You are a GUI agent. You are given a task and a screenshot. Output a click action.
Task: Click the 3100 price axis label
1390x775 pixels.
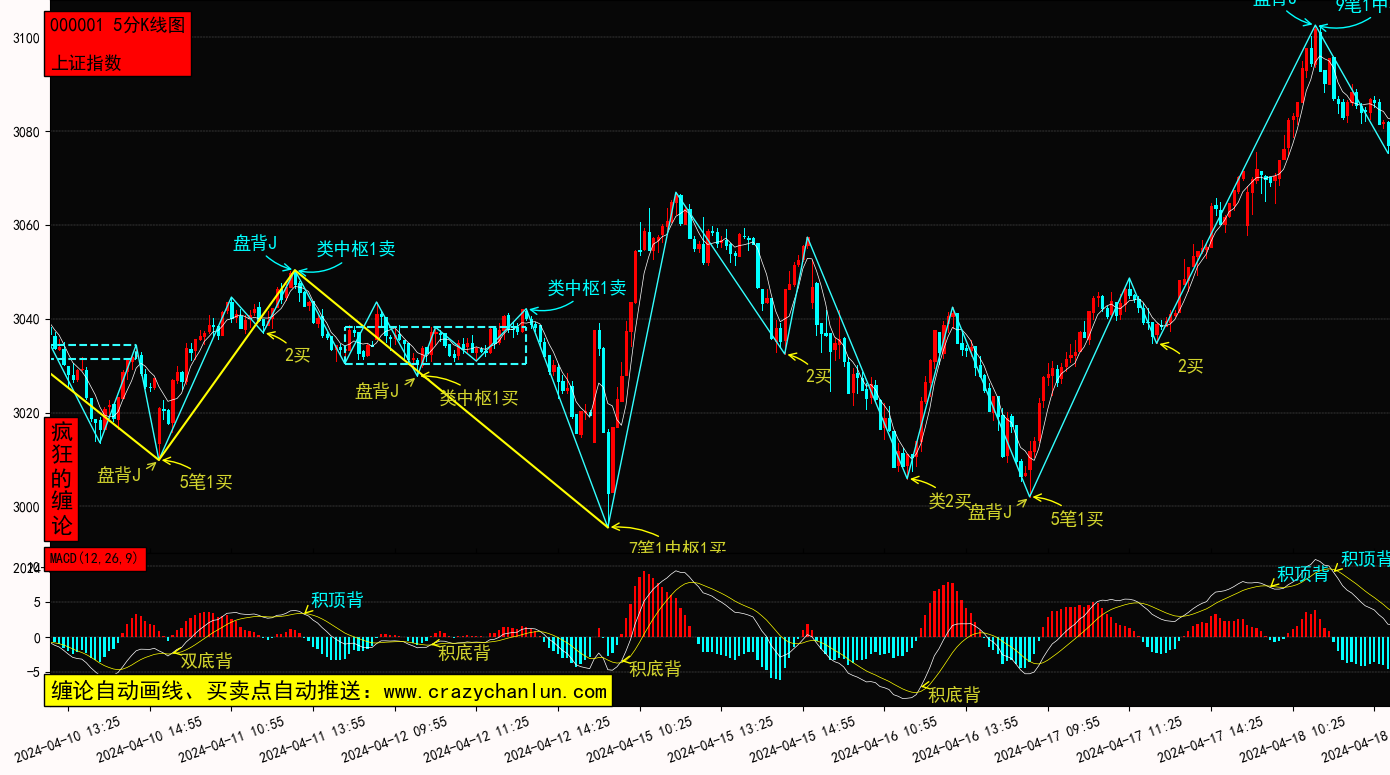click(26, 38)
